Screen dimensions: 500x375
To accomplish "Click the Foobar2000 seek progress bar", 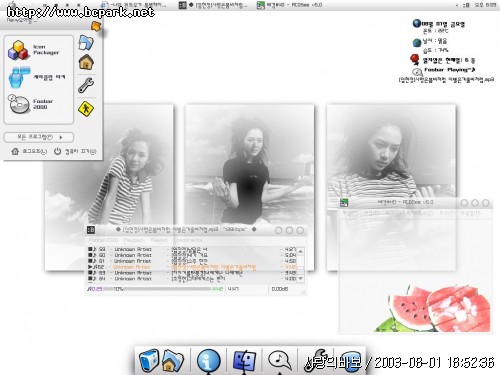I will [x=157, y=289].
